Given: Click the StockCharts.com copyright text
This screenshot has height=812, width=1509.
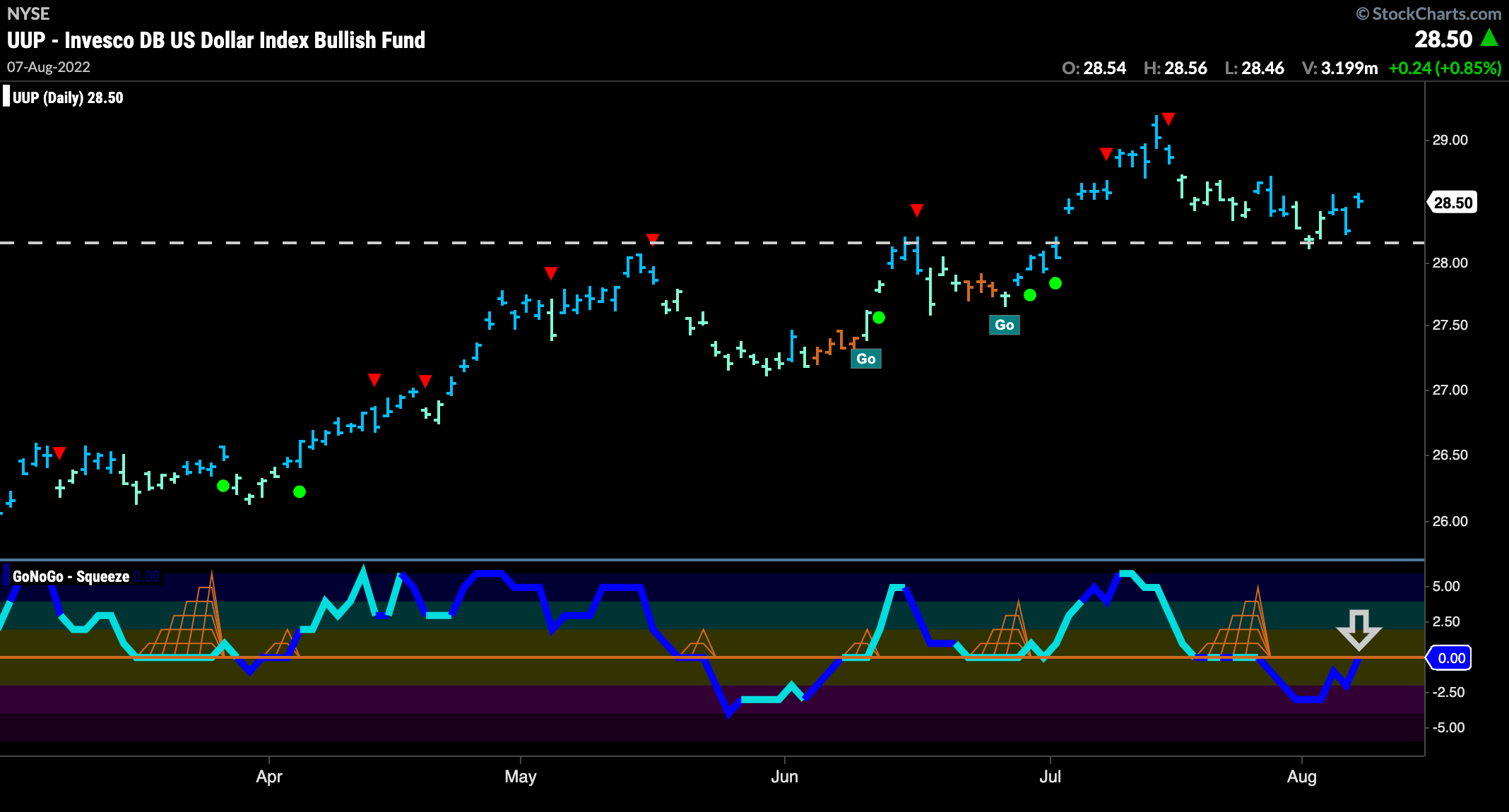Looking at the screenshot, I should (x=1428, y=13).
